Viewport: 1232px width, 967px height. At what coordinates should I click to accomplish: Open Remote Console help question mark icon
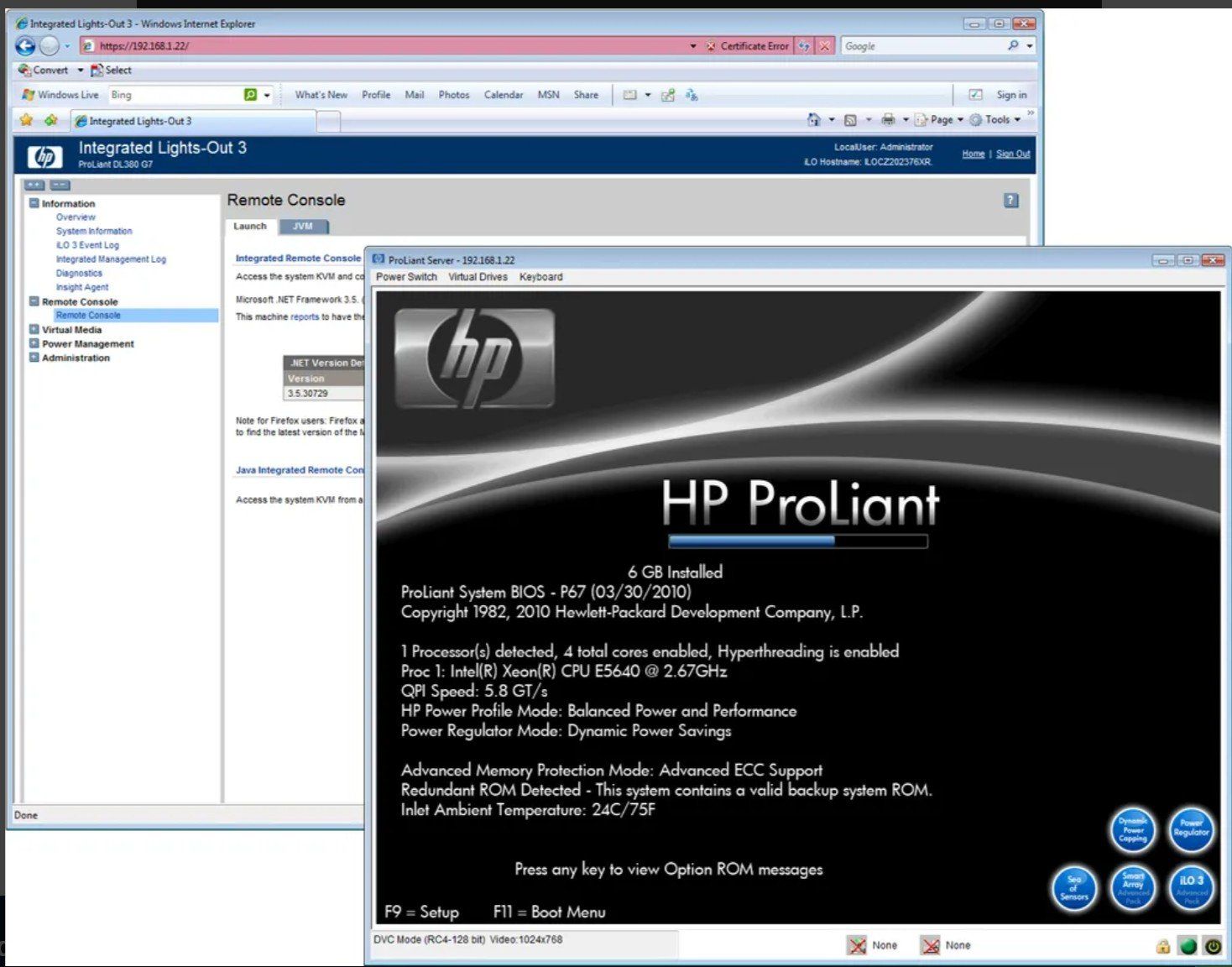[x=1011, y=201]
